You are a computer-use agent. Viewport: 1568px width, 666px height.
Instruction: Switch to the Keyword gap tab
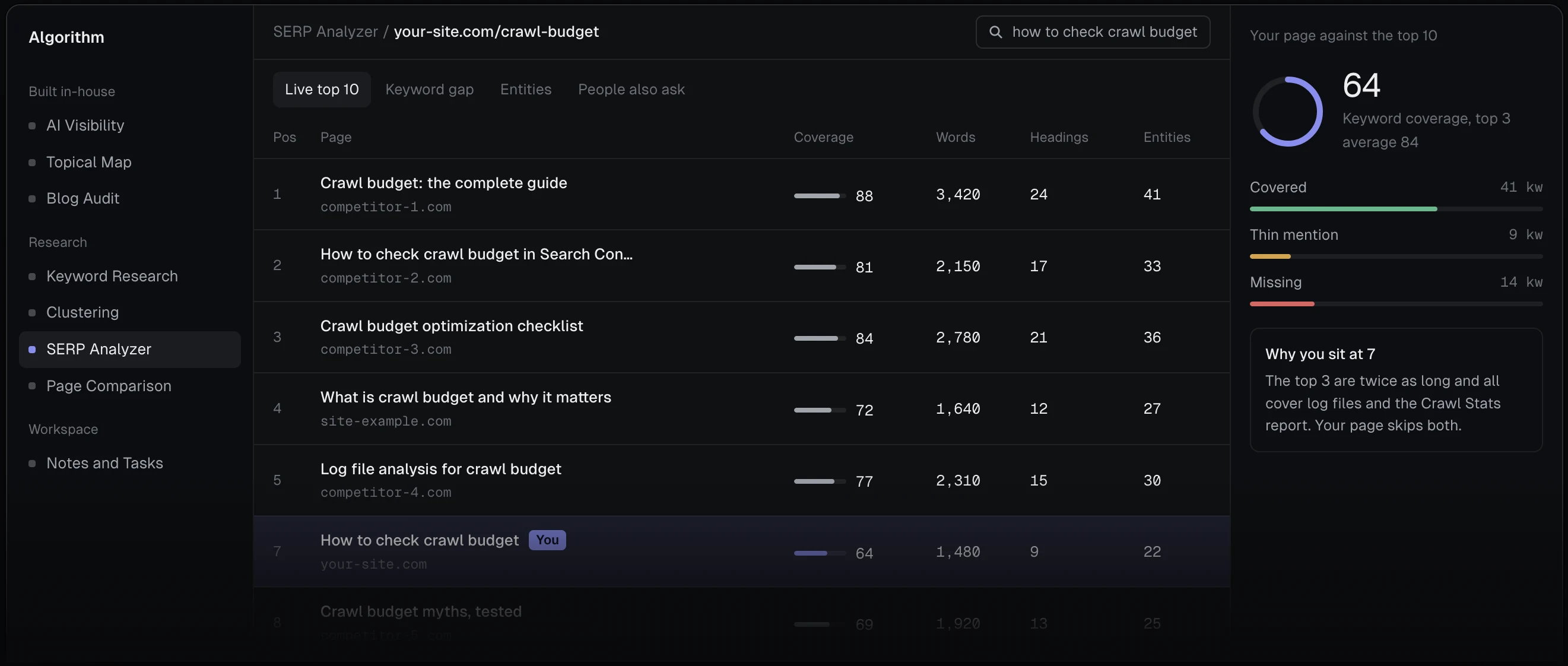click(429, 90)
